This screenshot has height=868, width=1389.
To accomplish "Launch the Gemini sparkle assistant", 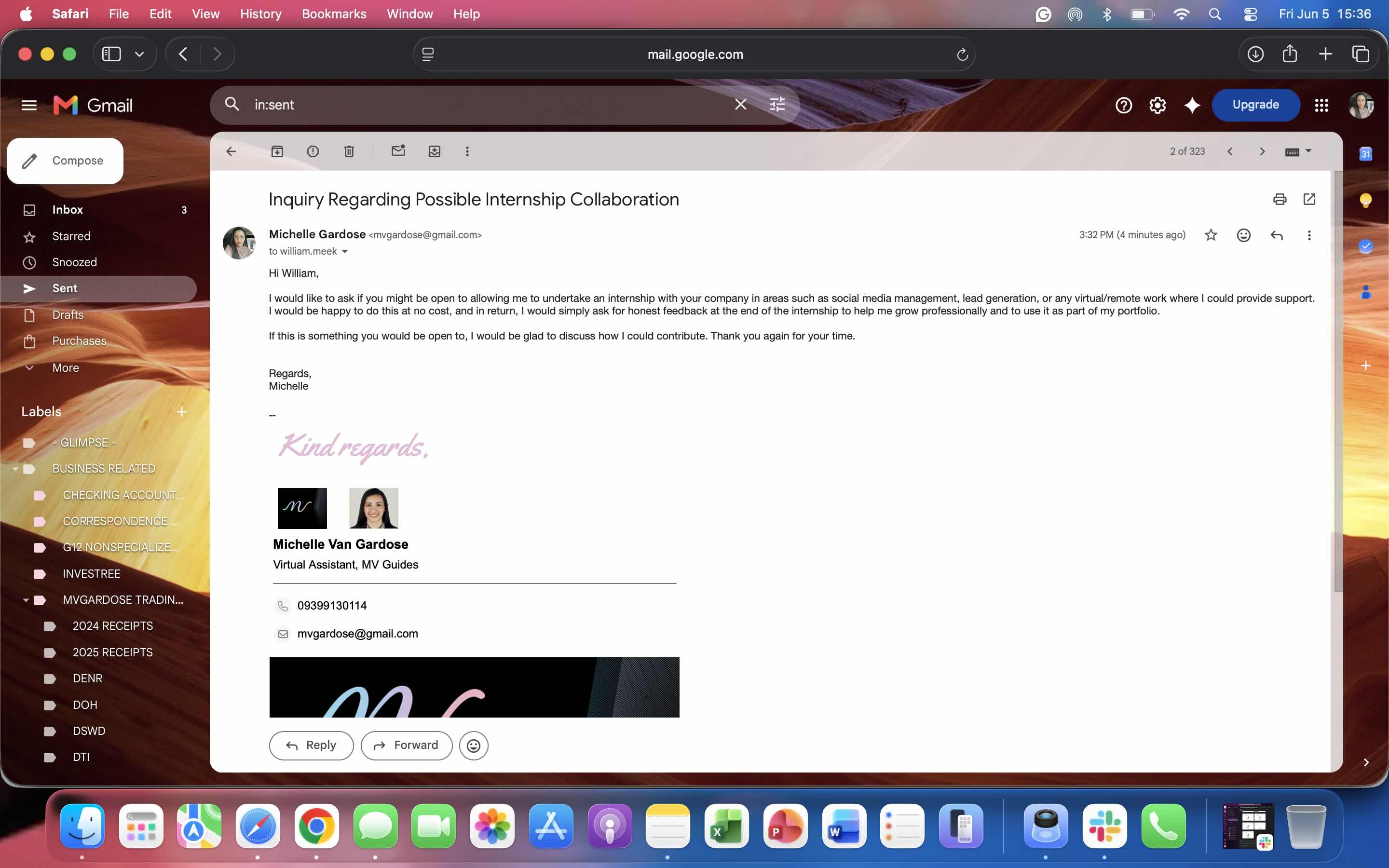I will pos(1192,105).
